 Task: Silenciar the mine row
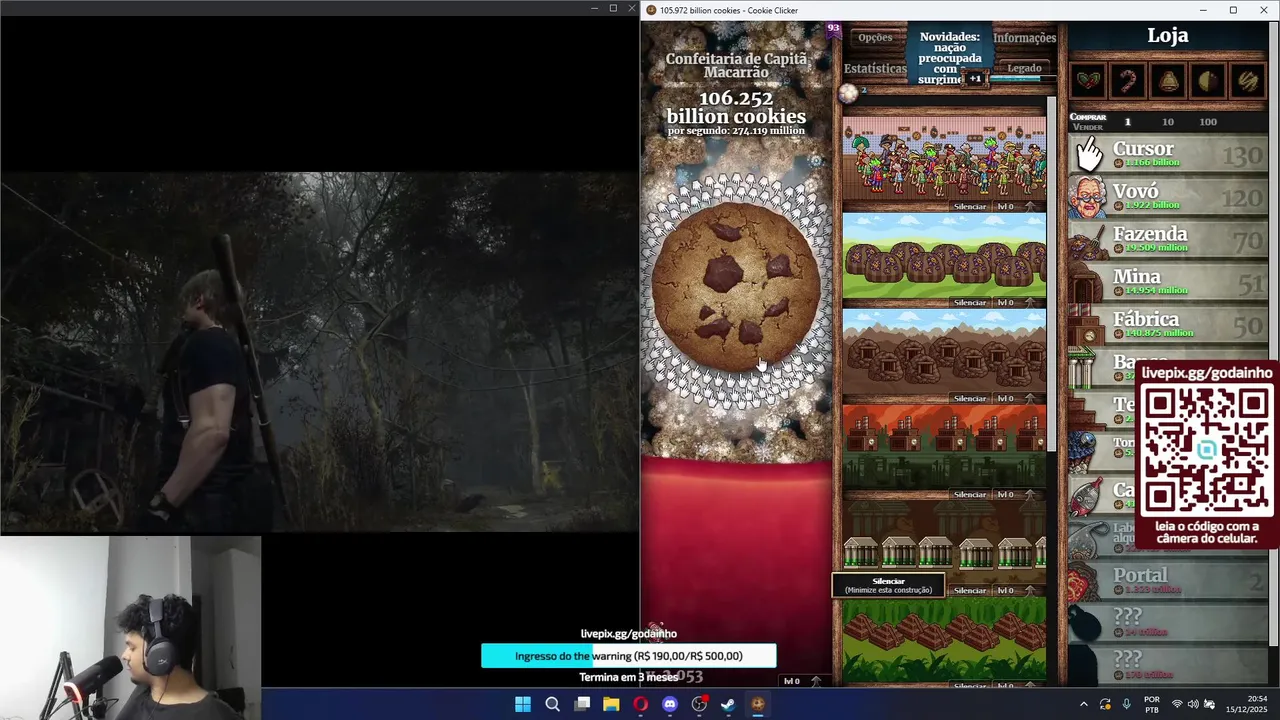click(x=970, y=398)
